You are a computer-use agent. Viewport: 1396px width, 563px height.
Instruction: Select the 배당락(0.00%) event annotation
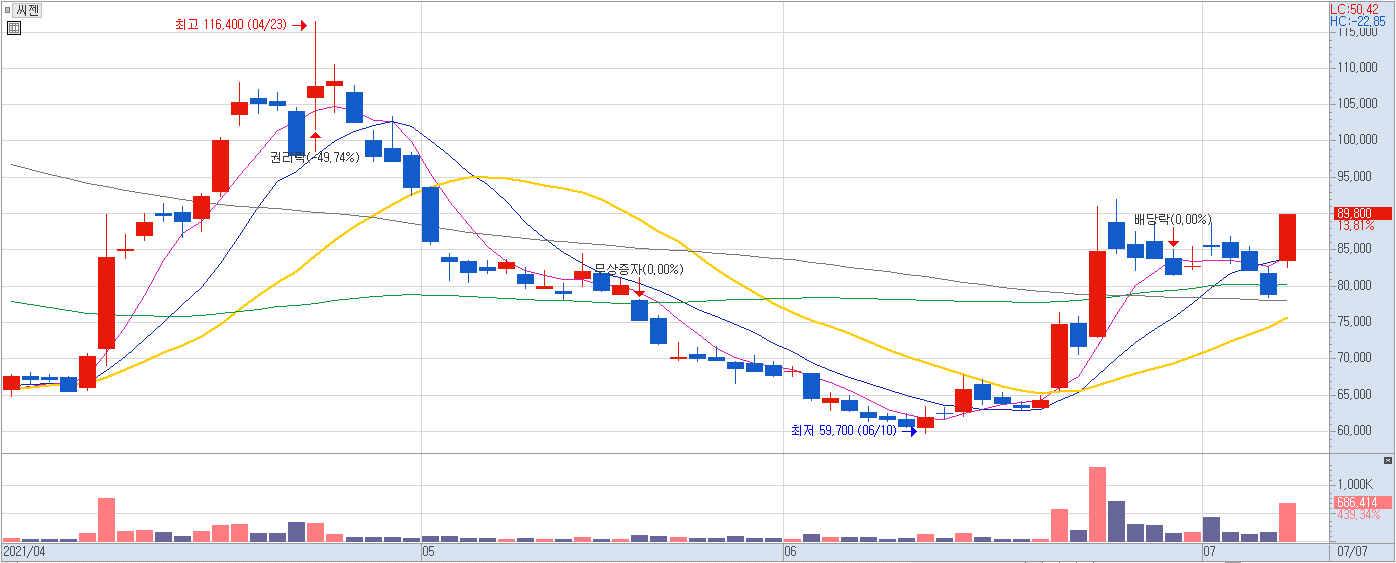click(1172, 220)
